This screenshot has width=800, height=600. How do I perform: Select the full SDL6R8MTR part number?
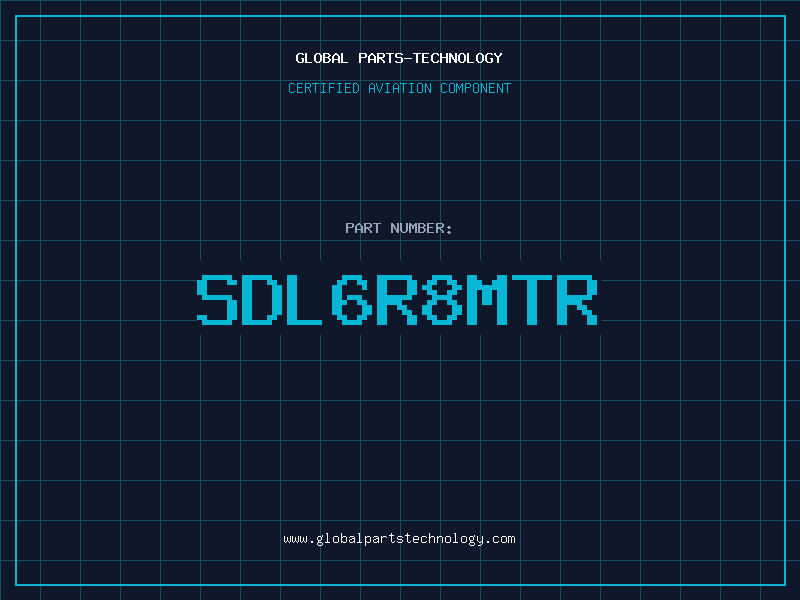click(398, 300)
